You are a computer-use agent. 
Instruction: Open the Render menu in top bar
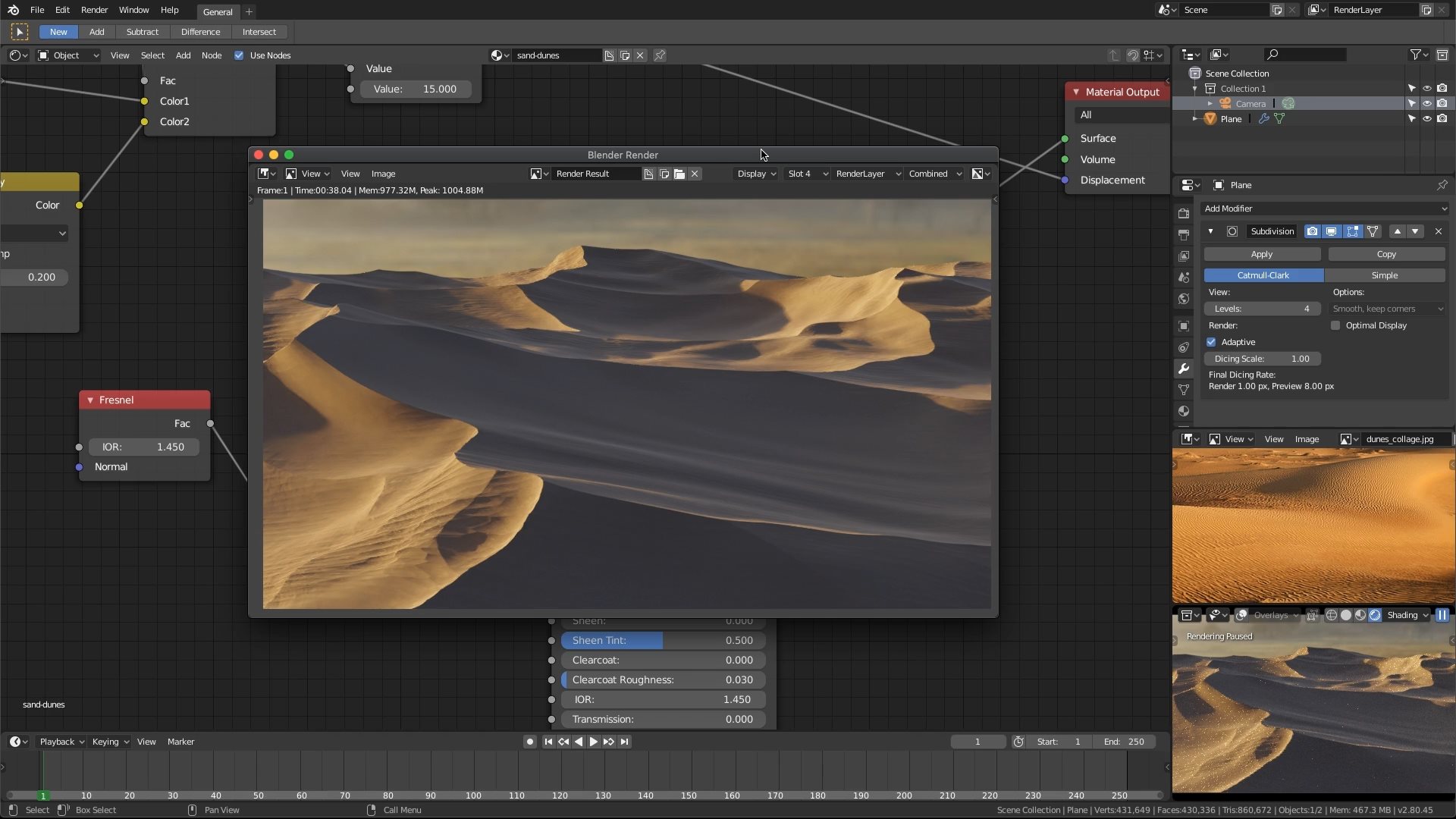[x=94, y=10]
